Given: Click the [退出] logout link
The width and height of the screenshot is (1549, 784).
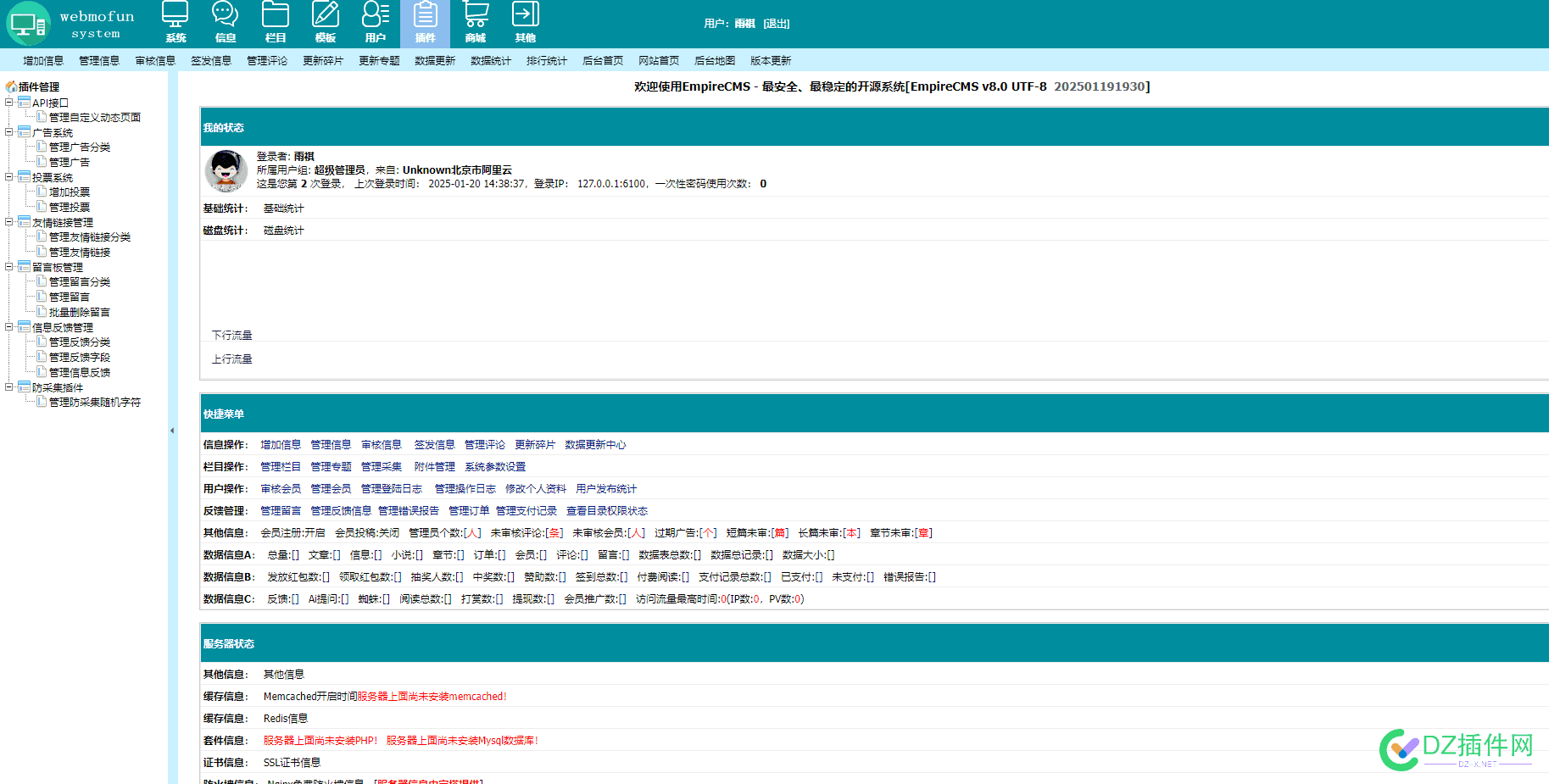Looking at the screenshot, I should point(777,24).
